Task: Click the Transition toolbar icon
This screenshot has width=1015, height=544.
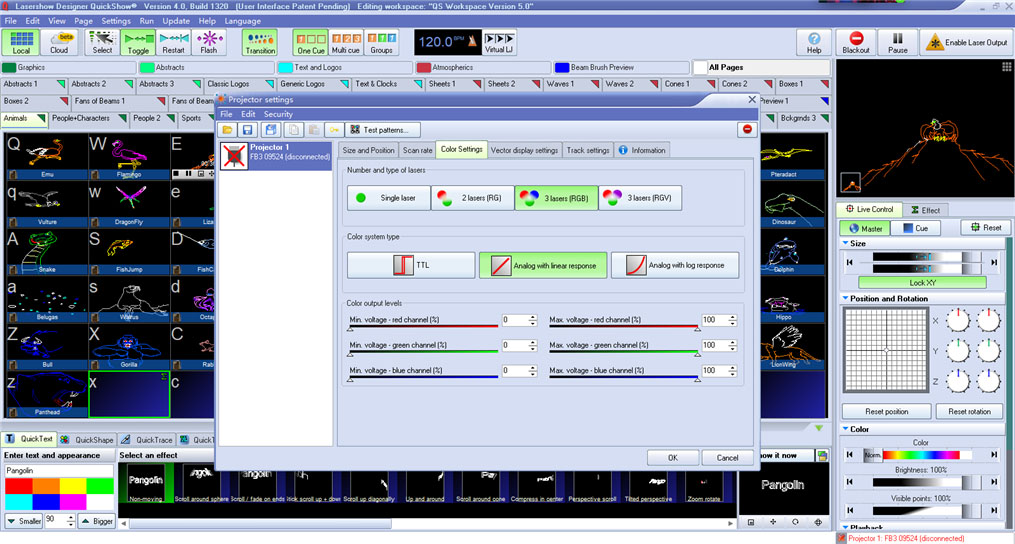Action: pyautogui.click(x=260, y=42)
